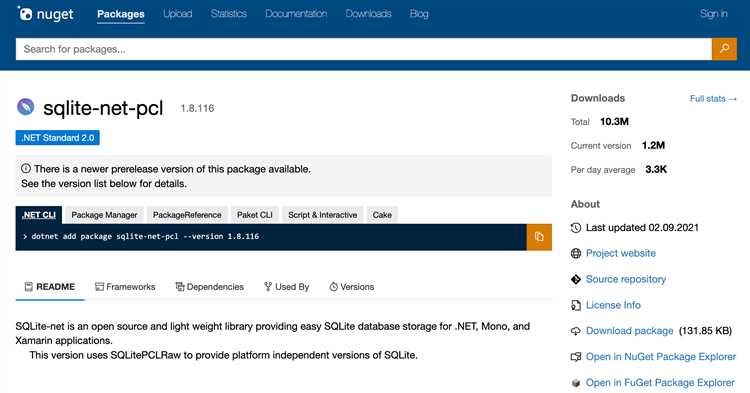Open the Upload nav item
The height and width of the screenshot is (393, 750).
177,14
